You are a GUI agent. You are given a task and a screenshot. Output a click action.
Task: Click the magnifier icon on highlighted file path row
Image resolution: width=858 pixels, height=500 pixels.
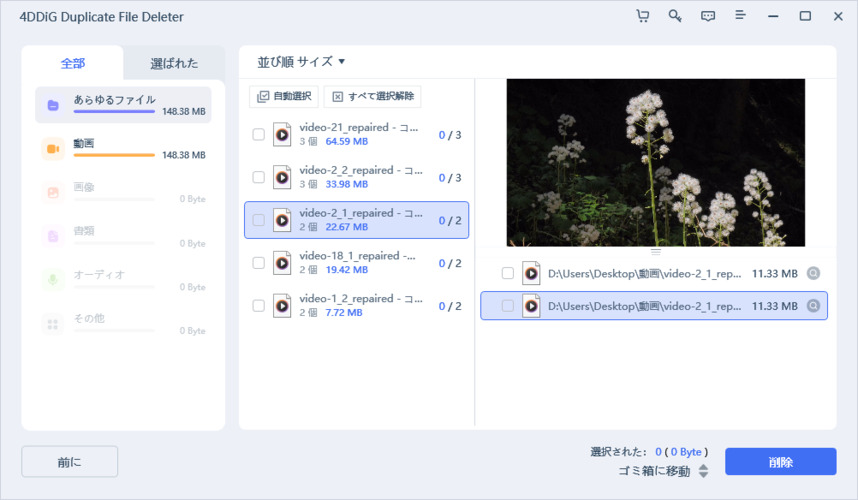coord(813,306)
